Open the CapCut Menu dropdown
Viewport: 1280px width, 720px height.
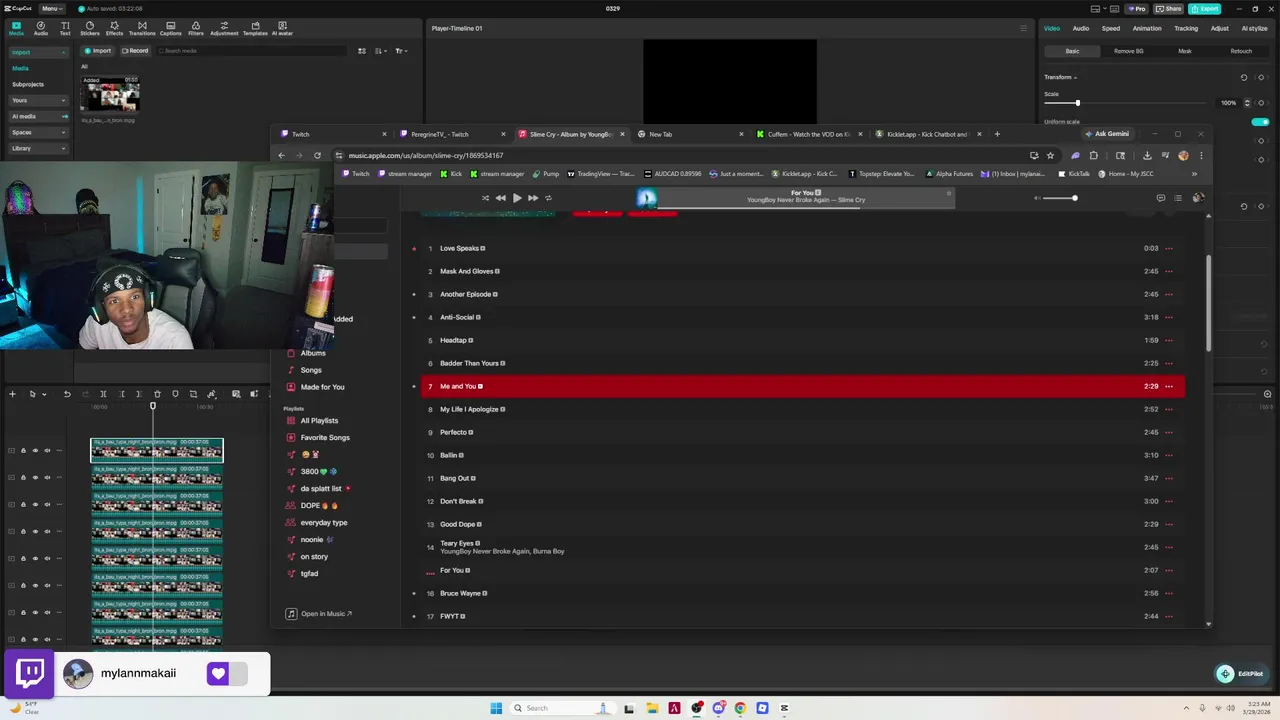click(x=50, y=8)
